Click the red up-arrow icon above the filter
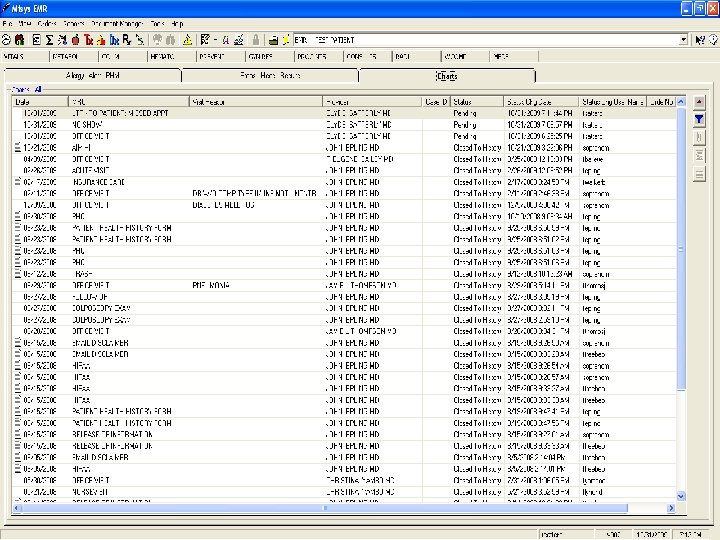Screen dimensions: 720x540 [699, 103]
